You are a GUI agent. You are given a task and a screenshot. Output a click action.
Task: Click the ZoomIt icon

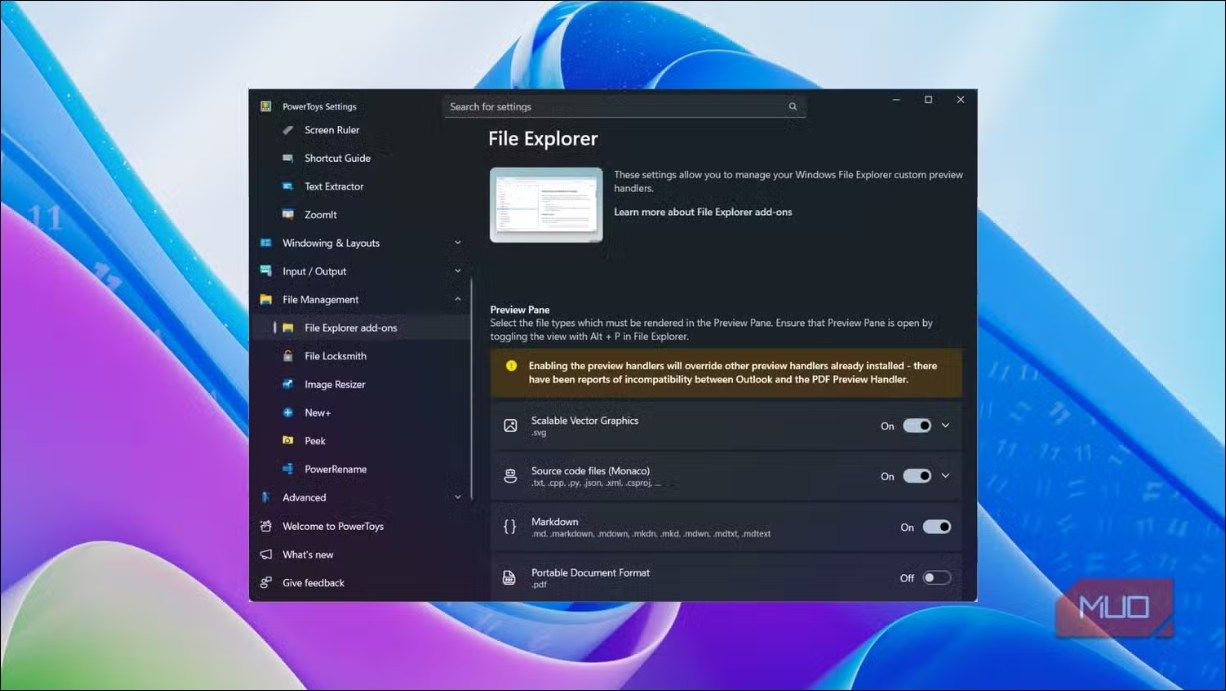(x=288, y=214)
